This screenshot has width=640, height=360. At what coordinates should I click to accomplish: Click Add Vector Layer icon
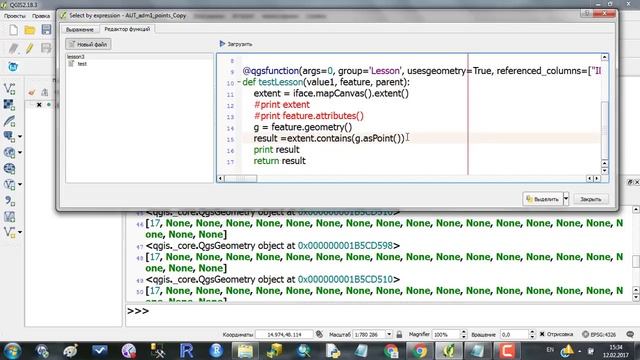(x=9, y=89)
